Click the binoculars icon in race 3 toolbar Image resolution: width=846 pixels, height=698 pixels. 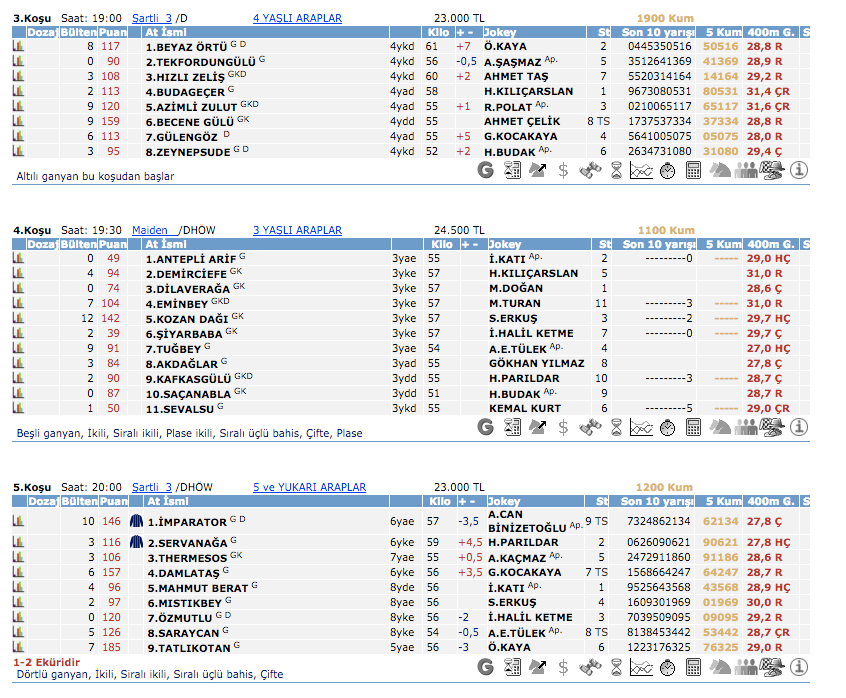coord(589,171)
